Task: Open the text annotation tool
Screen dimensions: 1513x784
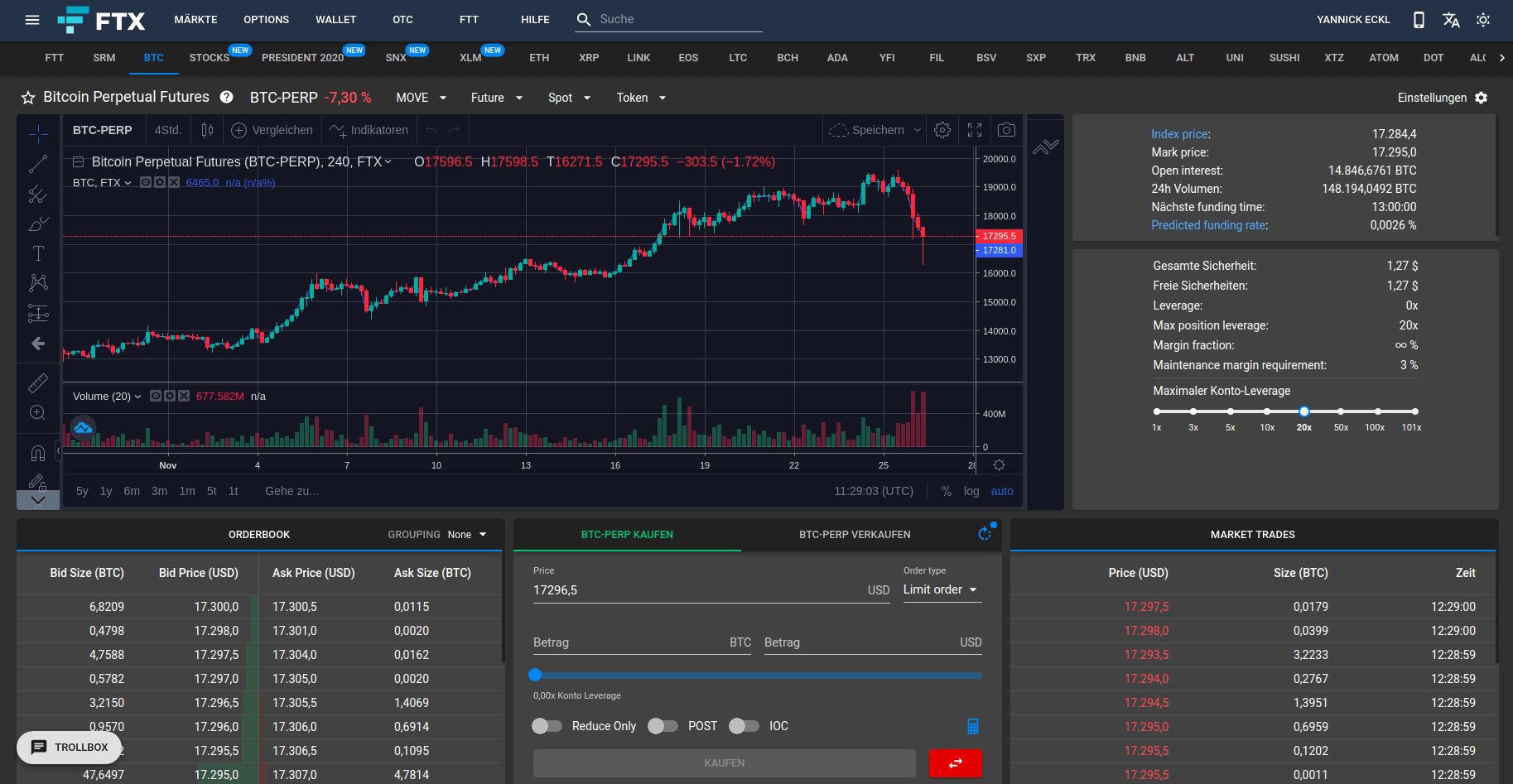Action: tap(38, 253)
